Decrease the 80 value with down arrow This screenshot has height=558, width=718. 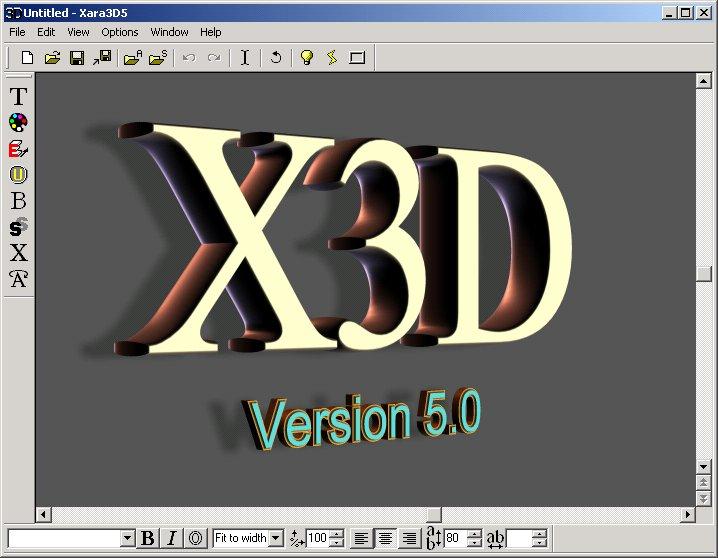tap(475, 543)
